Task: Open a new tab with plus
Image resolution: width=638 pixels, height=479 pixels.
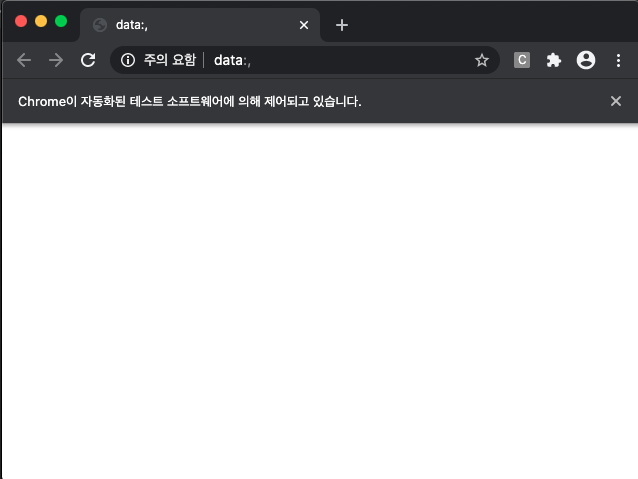Action: pos(342,25)
